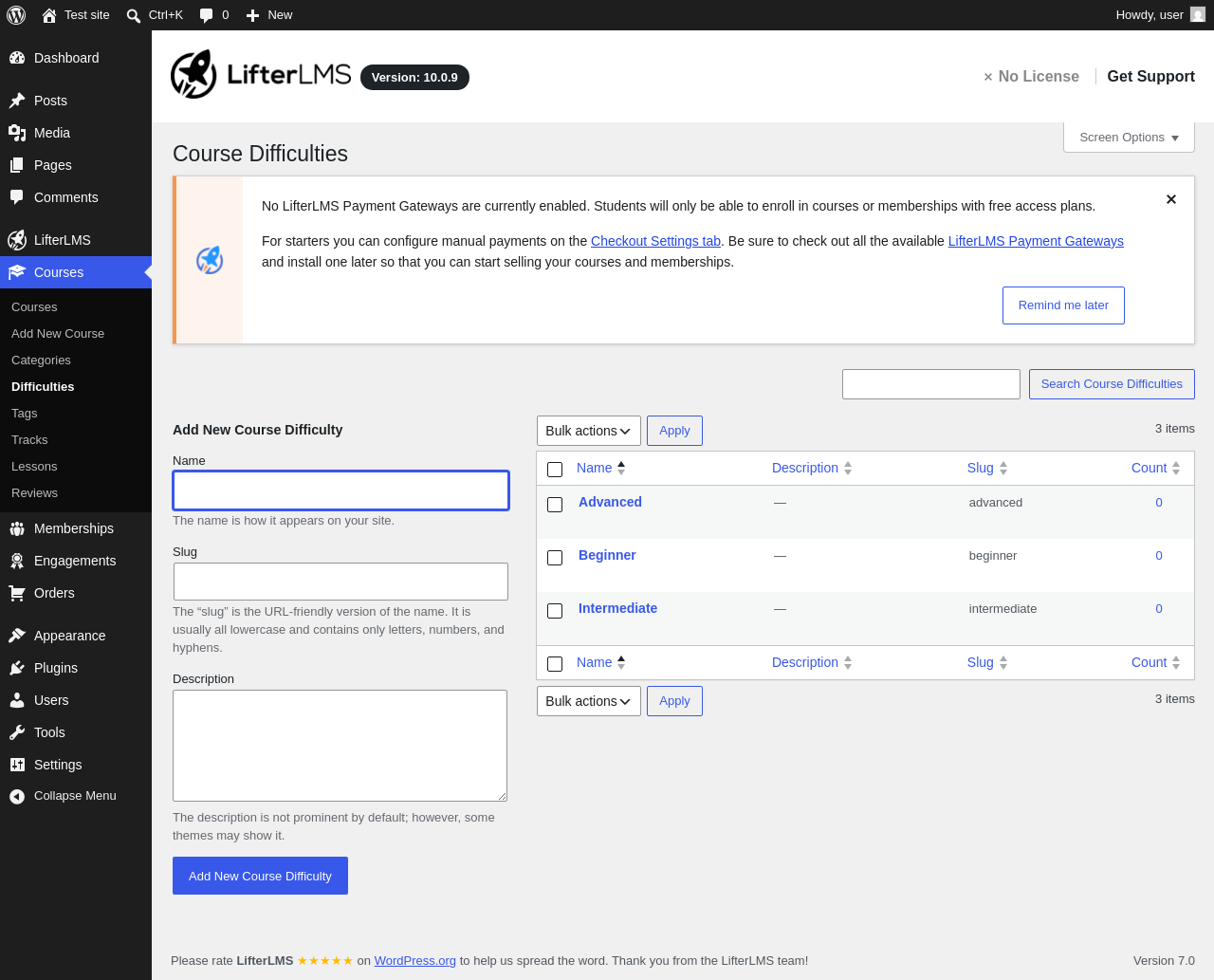
Task: Click the Users person icon
Action: pyautogui.click(x=17, y=700)
